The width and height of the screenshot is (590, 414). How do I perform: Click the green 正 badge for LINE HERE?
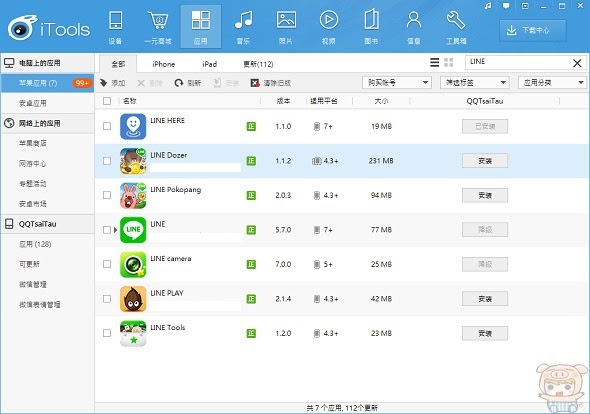(251, 126)
